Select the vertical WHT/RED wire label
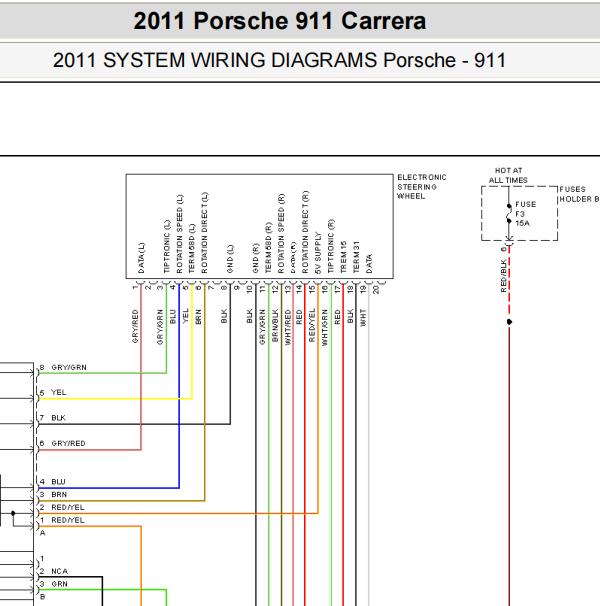Screen dimensions: 600x606 point(288,327)
